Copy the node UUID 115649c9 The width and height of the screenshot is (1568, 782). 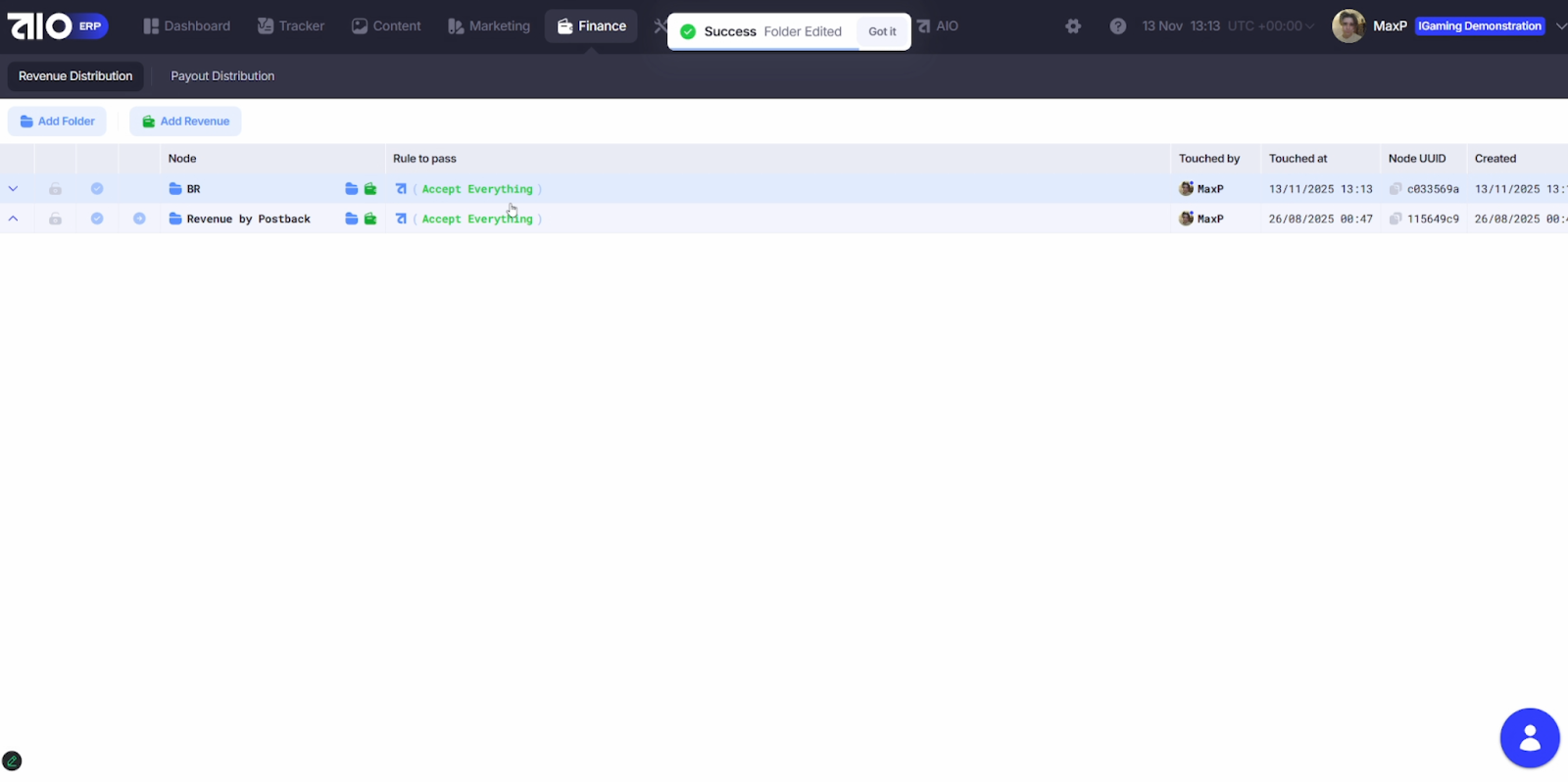[1395, 220]
